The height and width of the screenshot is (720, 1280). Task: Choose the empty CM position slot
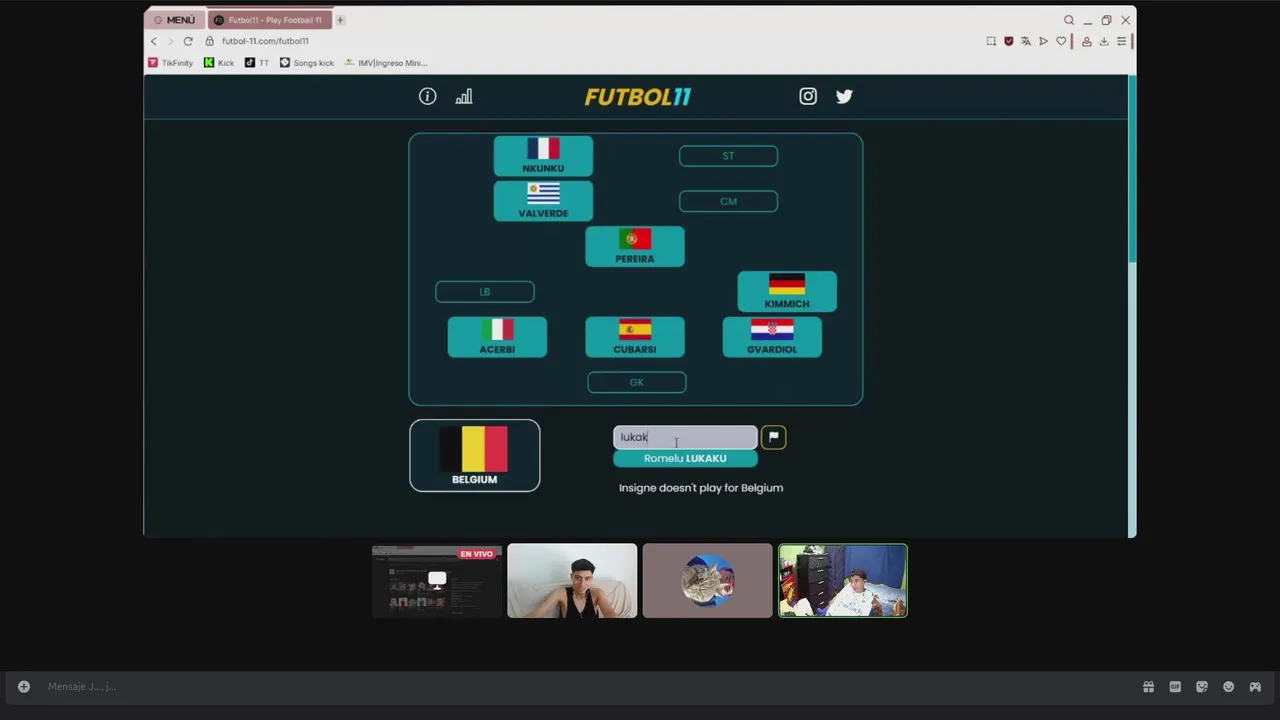(x=728, y=201)
